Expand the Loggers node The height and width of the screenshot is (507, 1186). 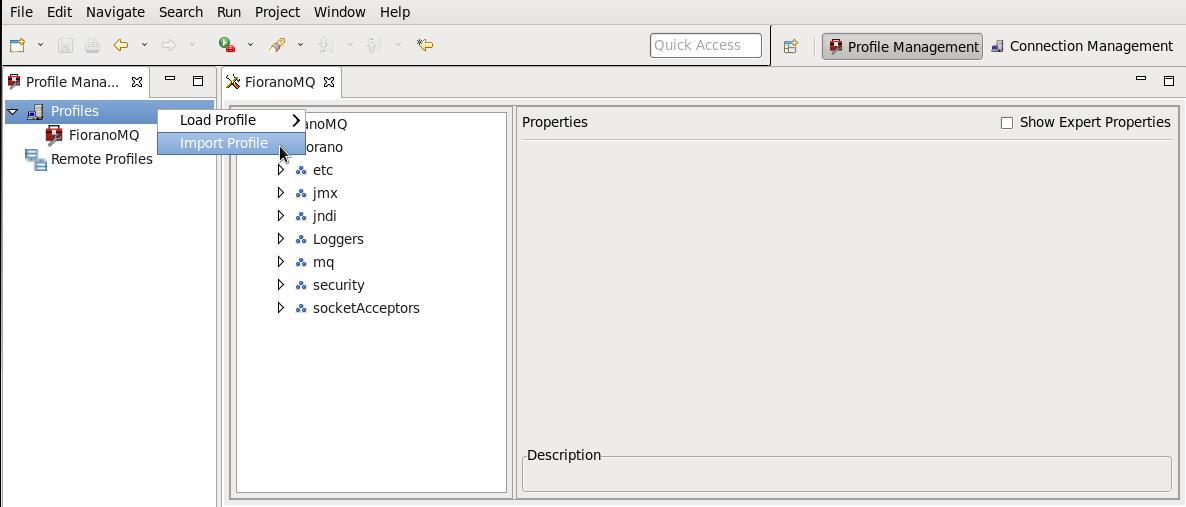click(281, 238)
